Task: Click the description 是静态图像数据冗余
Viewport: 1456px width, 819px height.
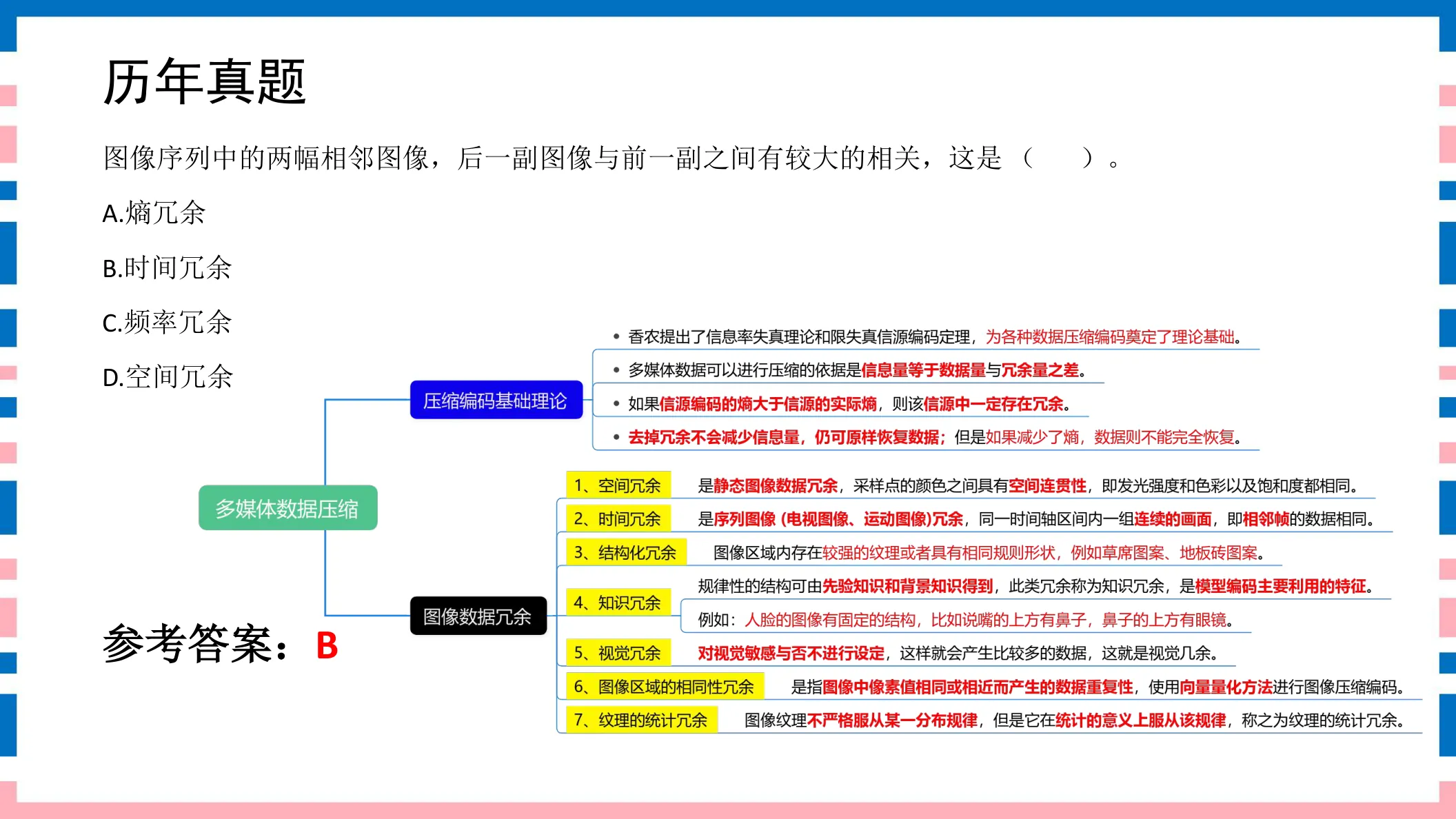Action: pos(1028,486)
